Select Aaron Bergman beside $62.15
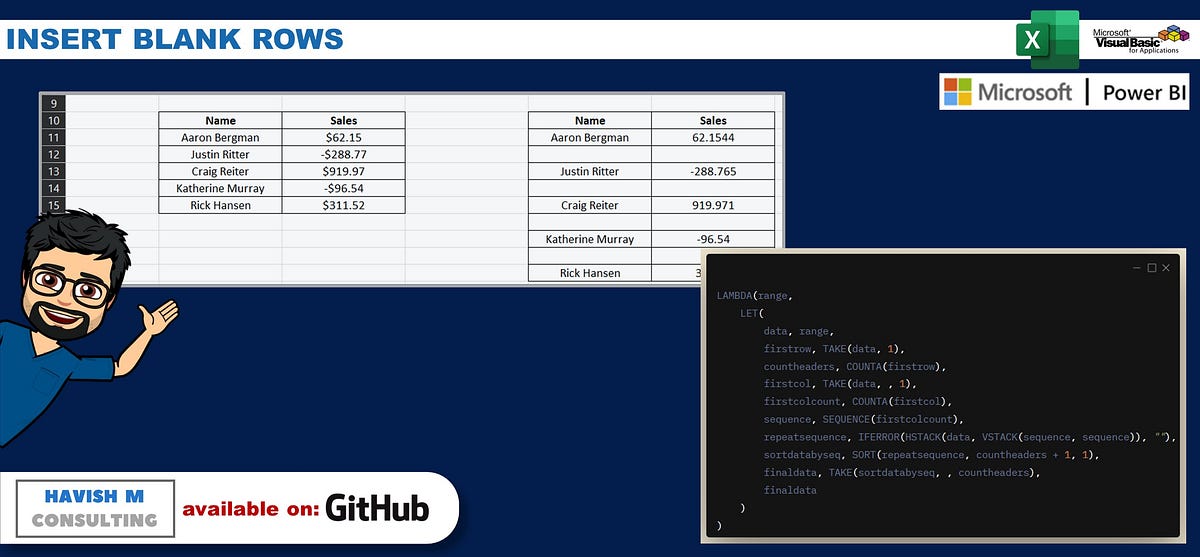Screen dimensions: 1200x557 point(220,137)
